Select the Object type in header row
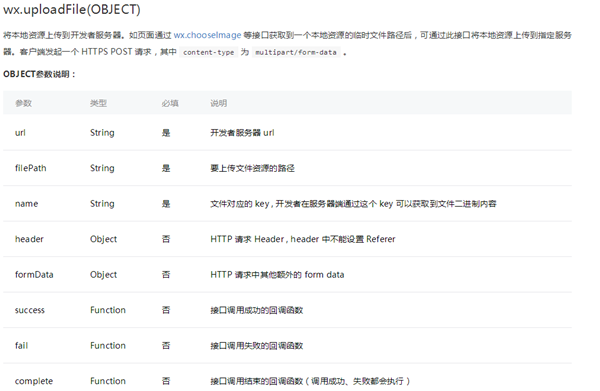 103,239
